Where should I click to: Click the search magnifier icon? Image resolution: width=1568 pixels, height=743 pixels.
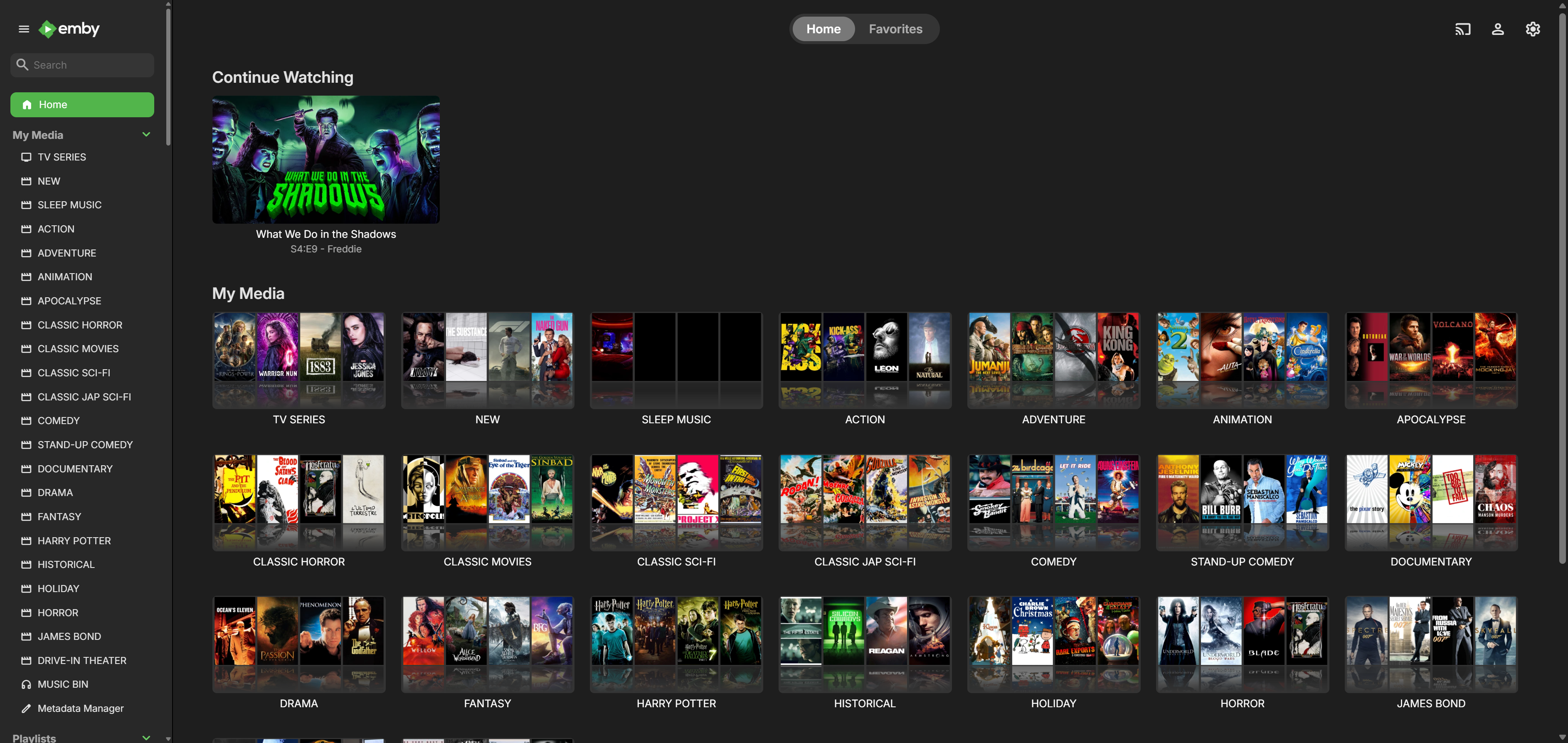click(x=22, y=64)
